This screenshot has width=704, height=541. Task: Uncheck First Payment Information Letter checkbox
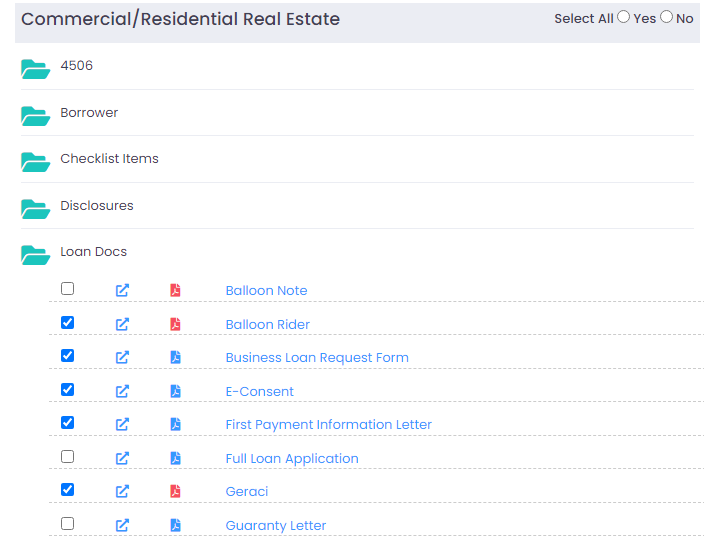67,422
